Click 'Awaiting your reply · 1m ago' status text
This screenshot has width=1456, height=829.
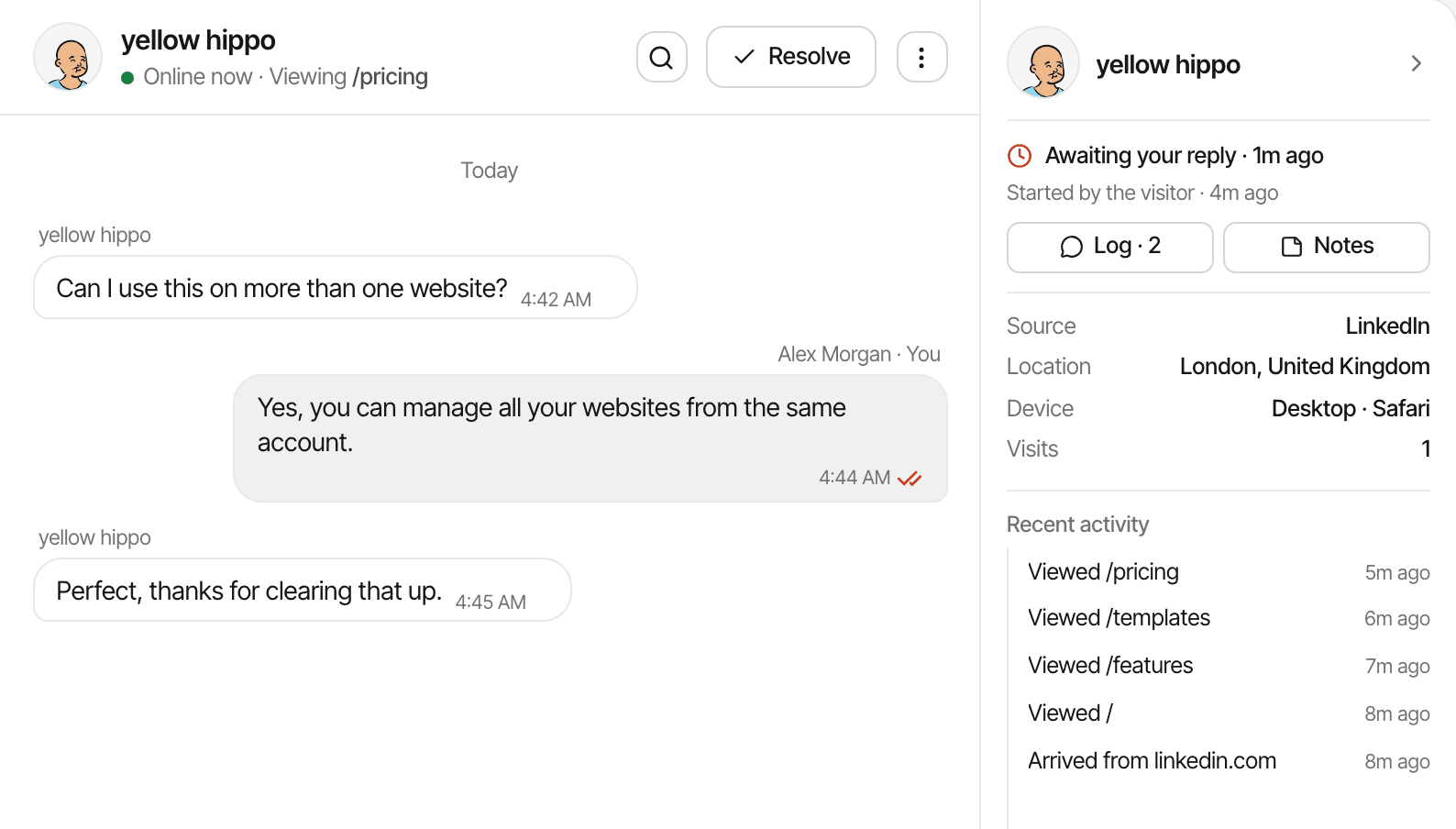coord(1184,156)
